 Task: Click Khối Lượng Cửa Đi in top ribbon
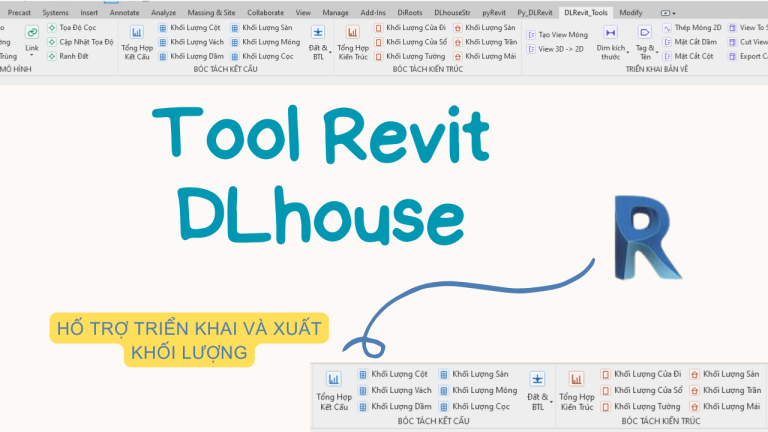coord(410,28)
